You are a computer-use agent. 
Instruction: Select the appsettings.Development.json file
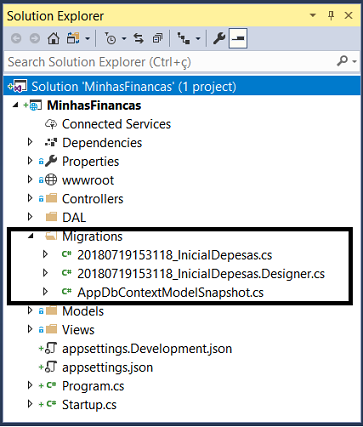pos(147,349)
